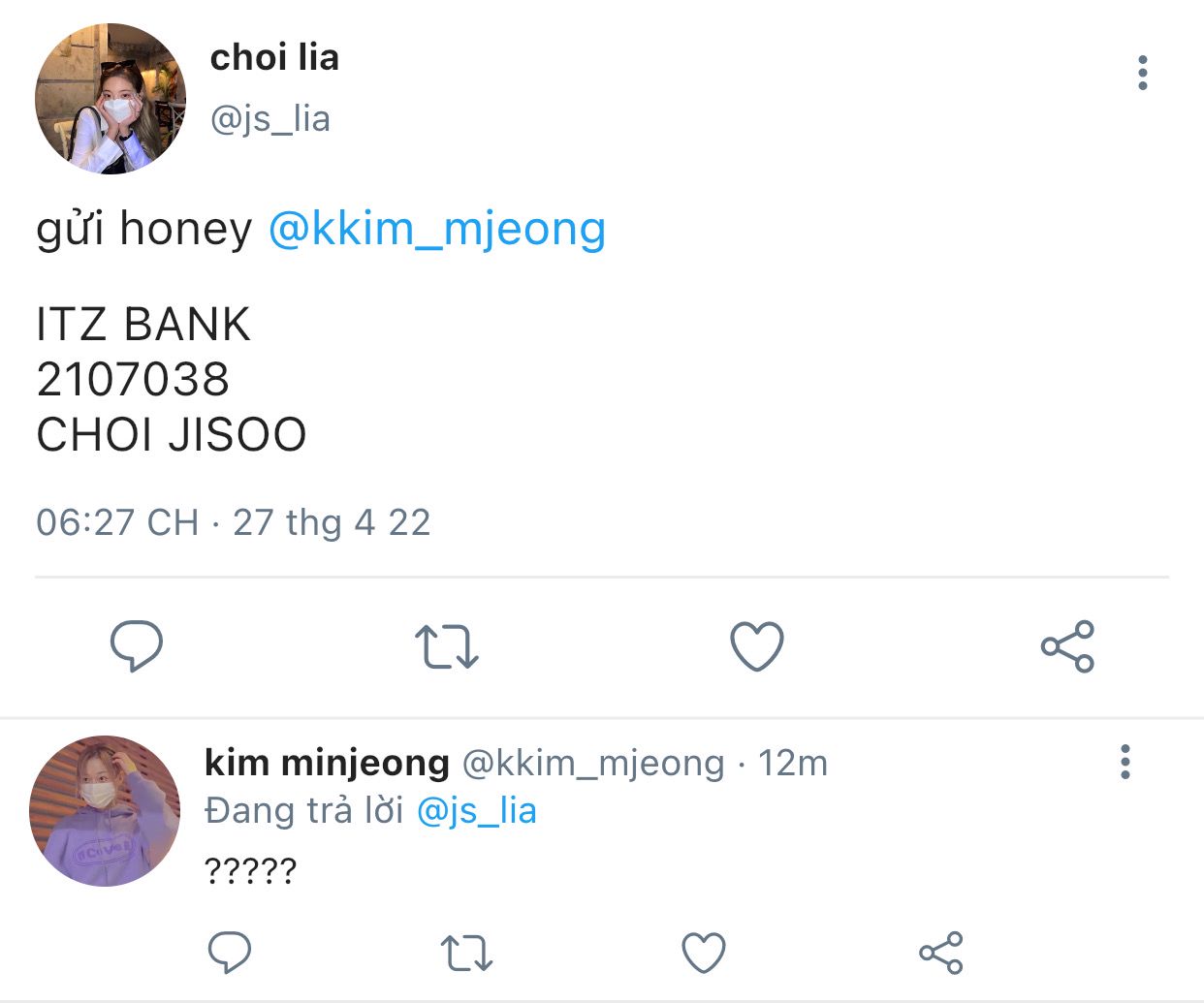Open the @js_lia handle below choi lia
Viewport: 1204px width, 1003px height.
tap(270, 119)
